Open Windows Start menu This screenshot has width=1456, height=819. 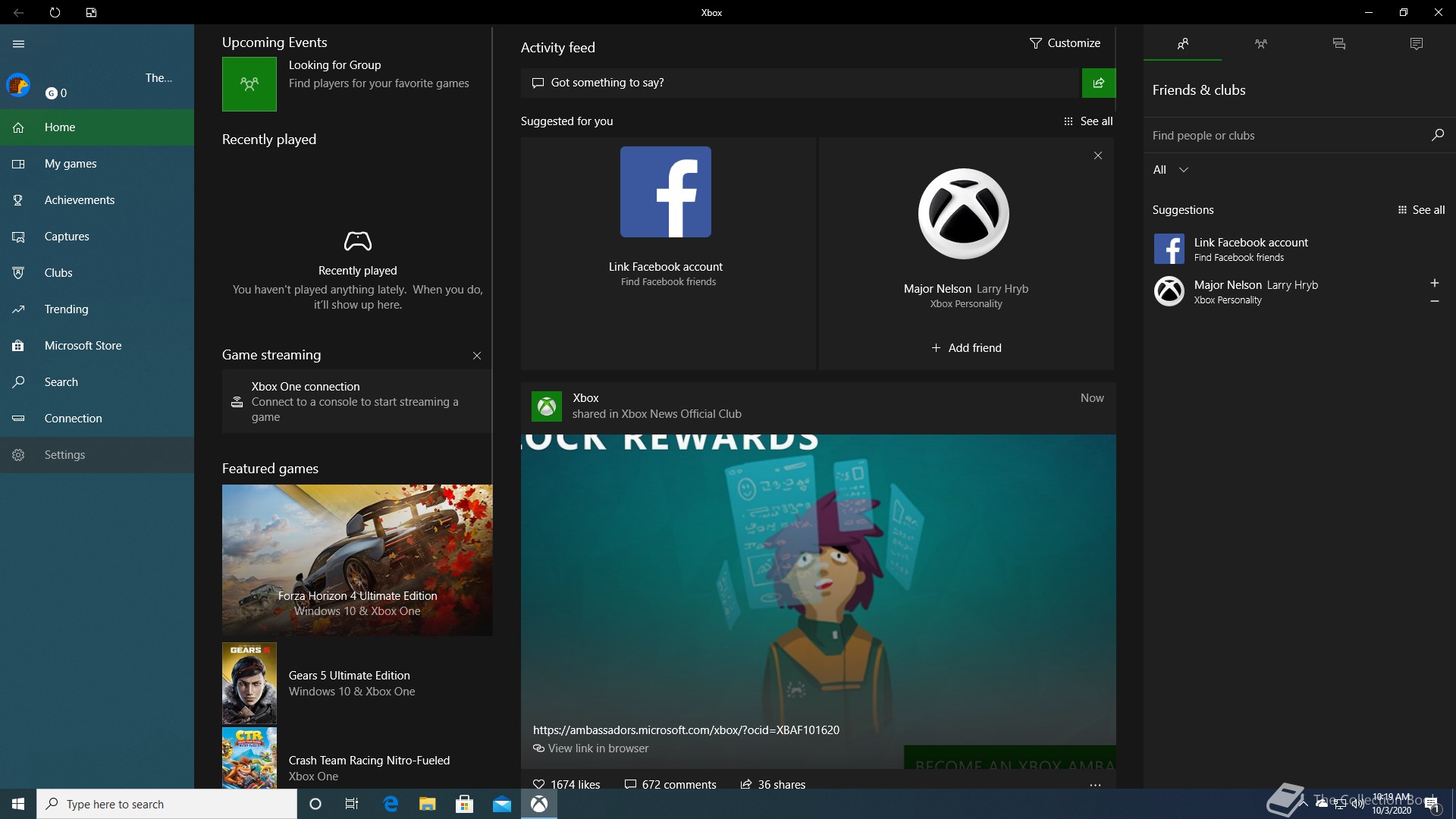(x=18, y=804)
